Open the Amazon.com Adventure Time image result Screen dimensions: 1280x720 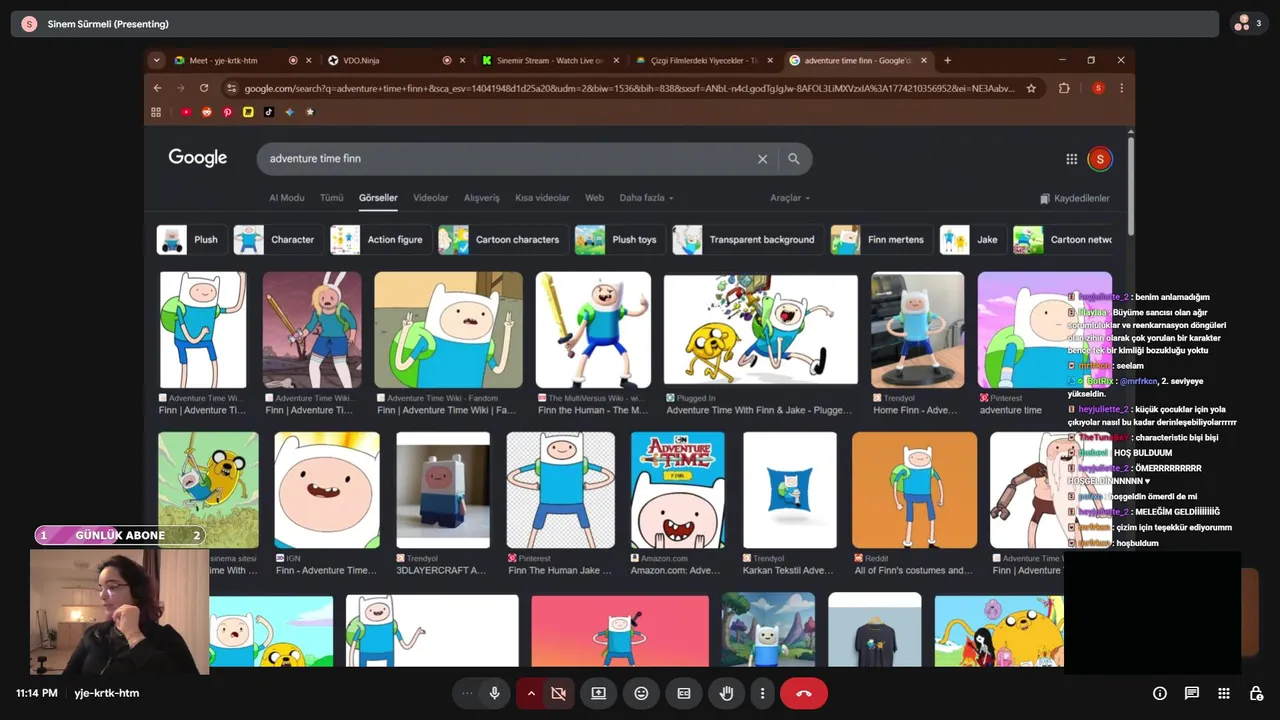677,490
